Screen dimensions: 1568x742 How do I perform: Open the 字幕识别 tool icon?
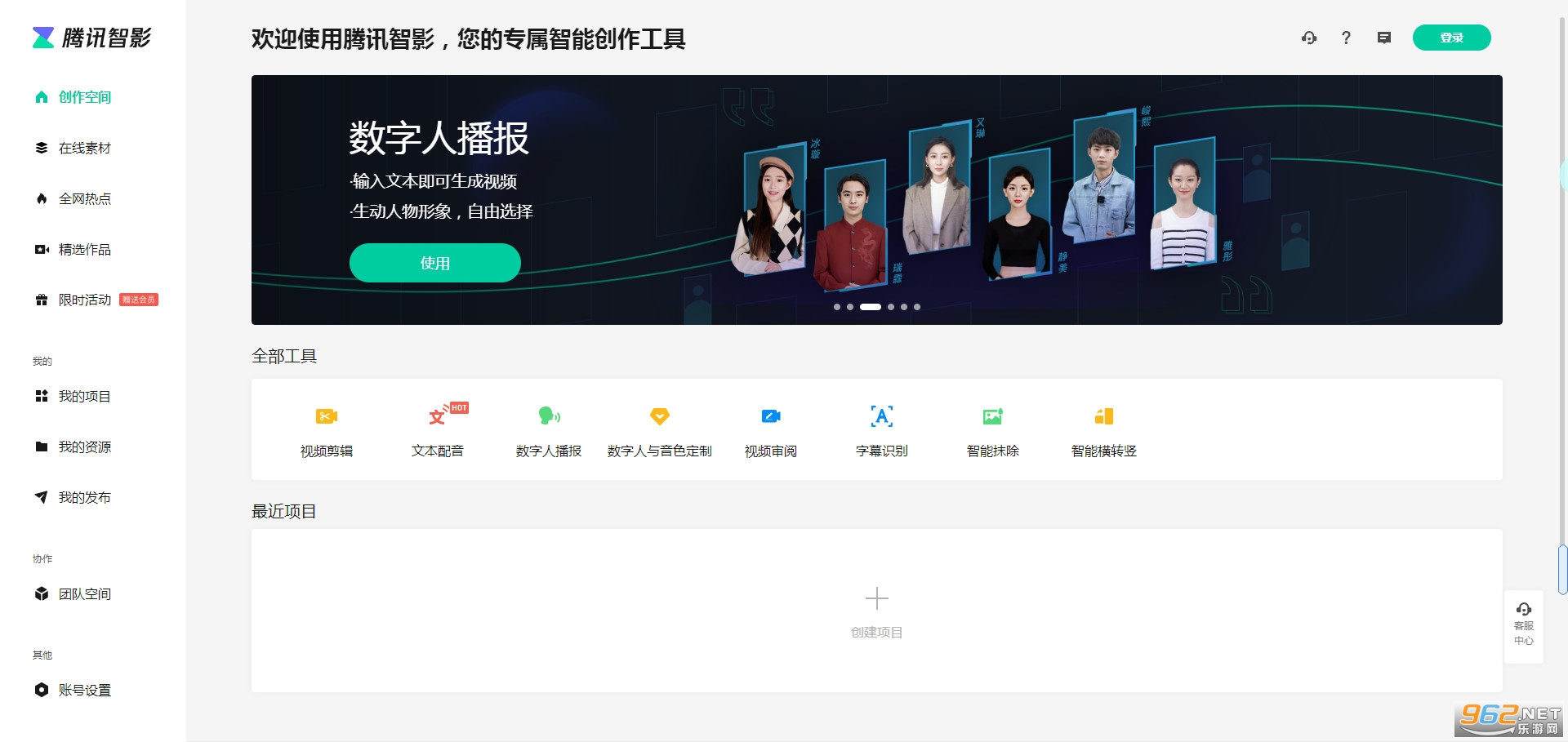click(x=882, y=416)
